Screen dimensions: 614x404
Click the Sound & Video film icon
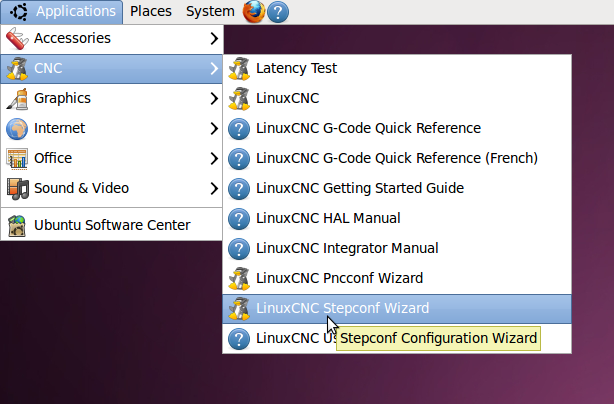point(17,189)
